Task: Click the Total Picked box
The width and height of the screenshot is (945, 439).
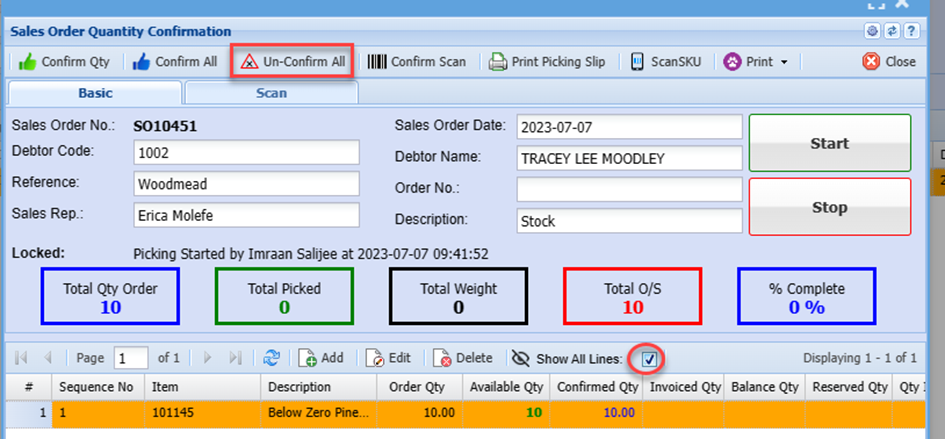Action: (x=284, y=297)
